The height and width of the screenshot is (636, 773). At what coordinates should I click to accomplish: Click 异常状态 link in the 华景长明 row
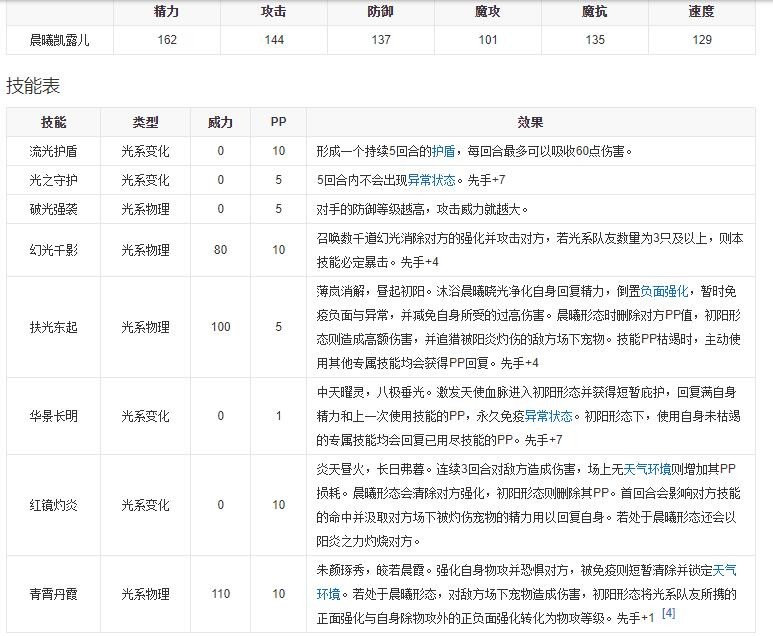[x=548, y=416]
